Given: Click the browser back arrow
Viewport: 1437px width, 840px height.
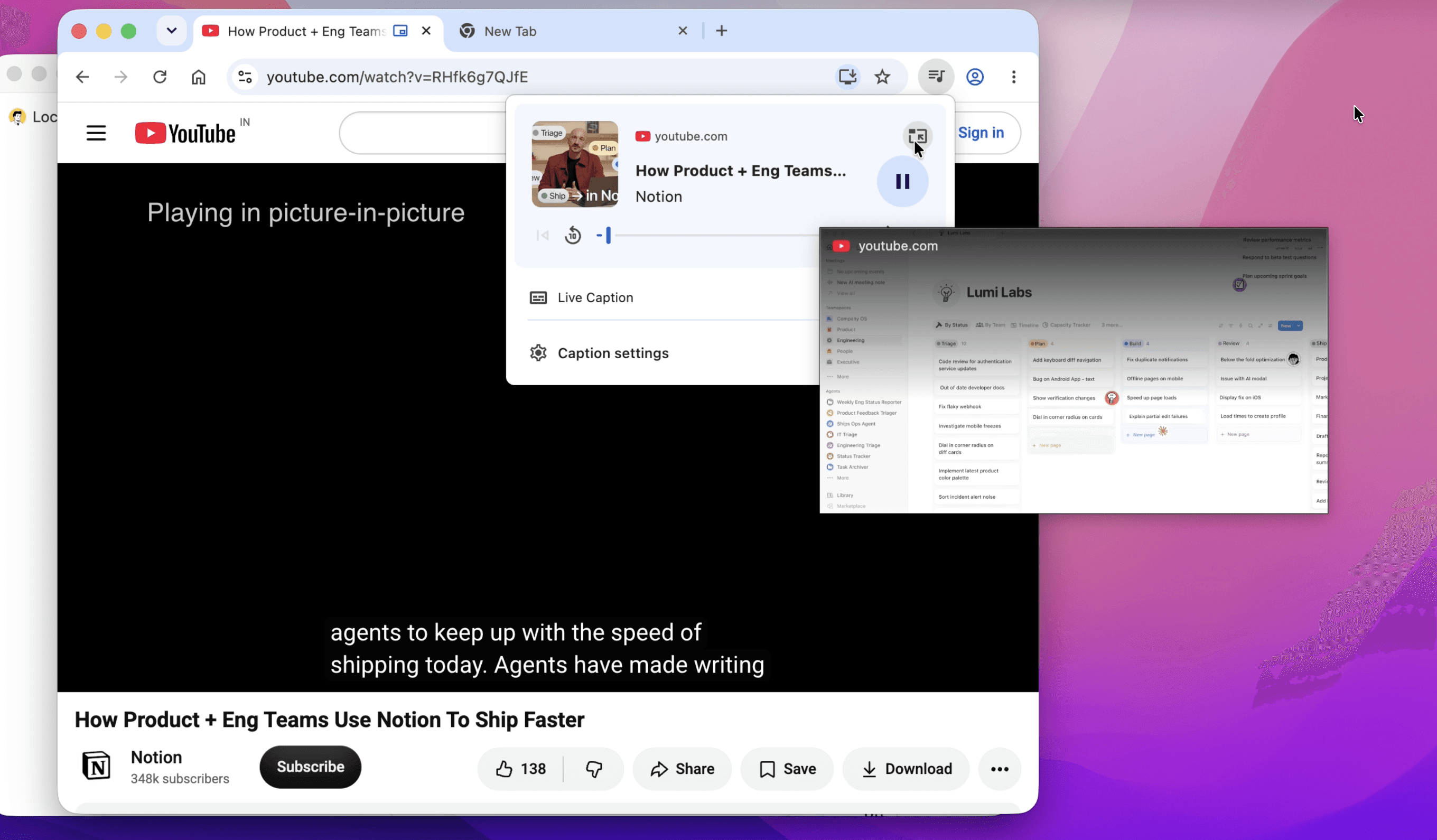Looking at the screenshot, I should (x=83, y=77).
